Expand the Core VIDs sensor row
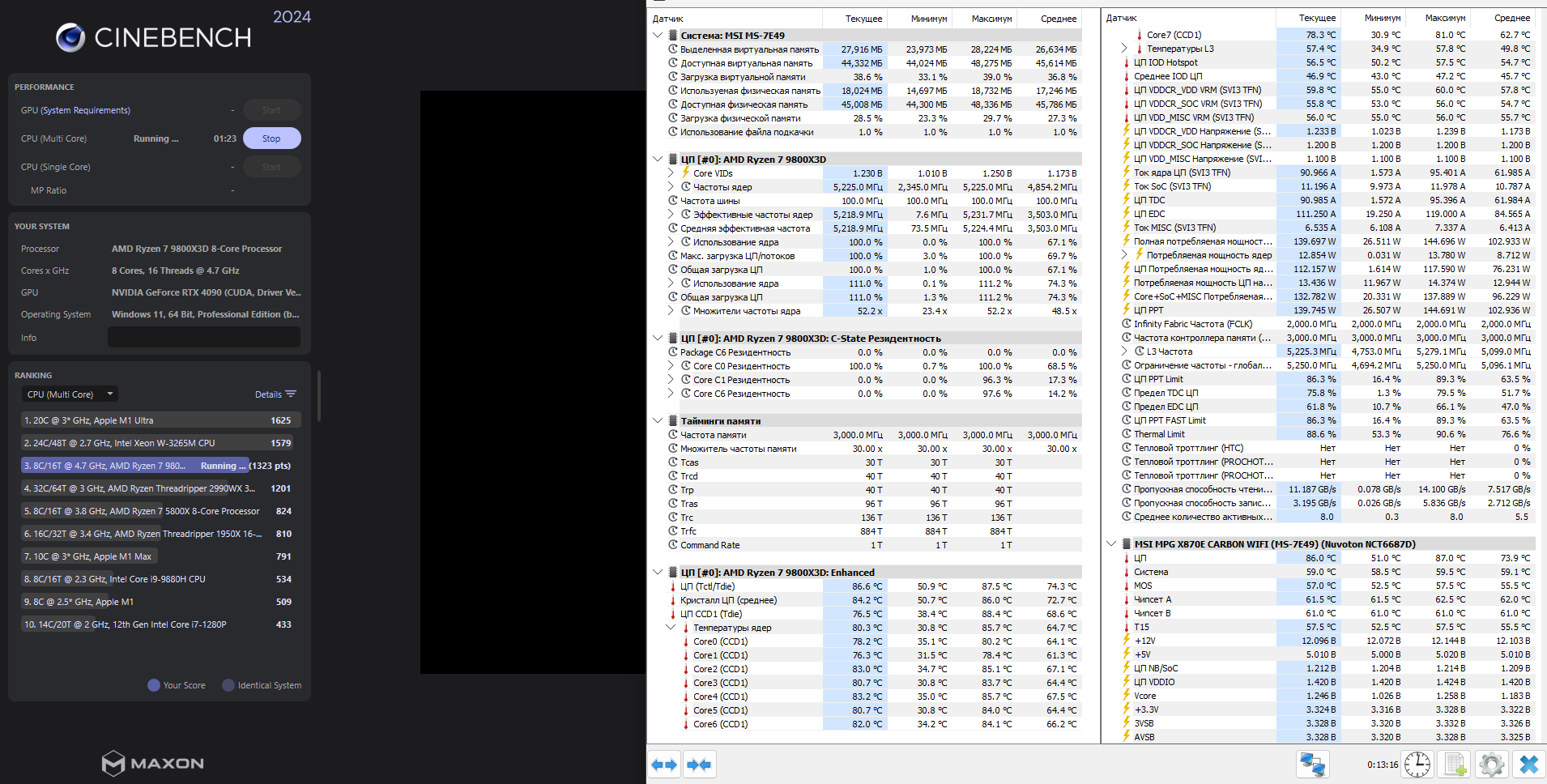This screenshot has width=1547, height=784. coord(671,173)
